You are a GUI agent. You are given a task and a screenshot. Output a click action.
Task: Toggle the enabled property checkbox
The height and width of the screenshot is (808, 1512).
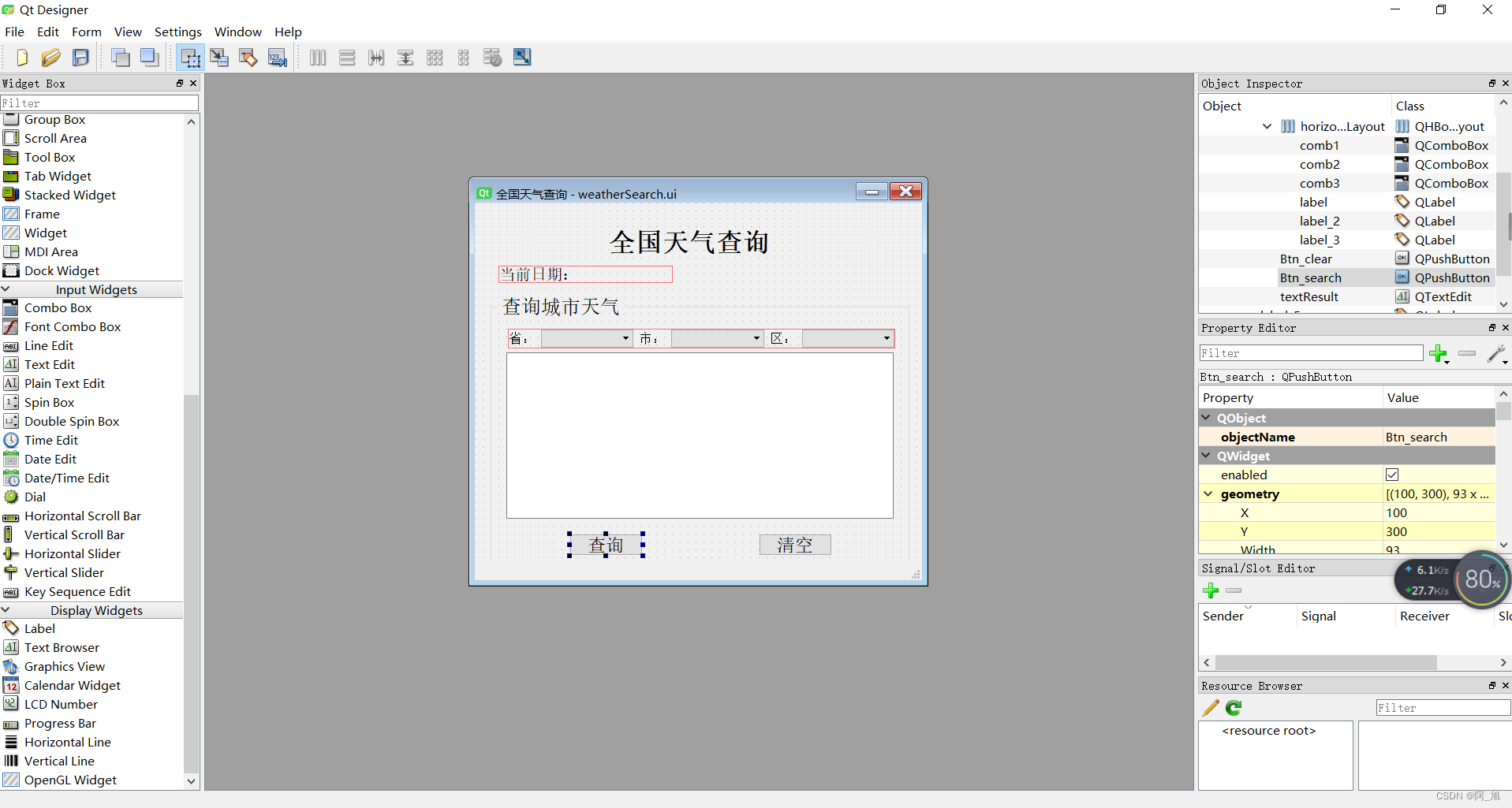[1392, 475]
